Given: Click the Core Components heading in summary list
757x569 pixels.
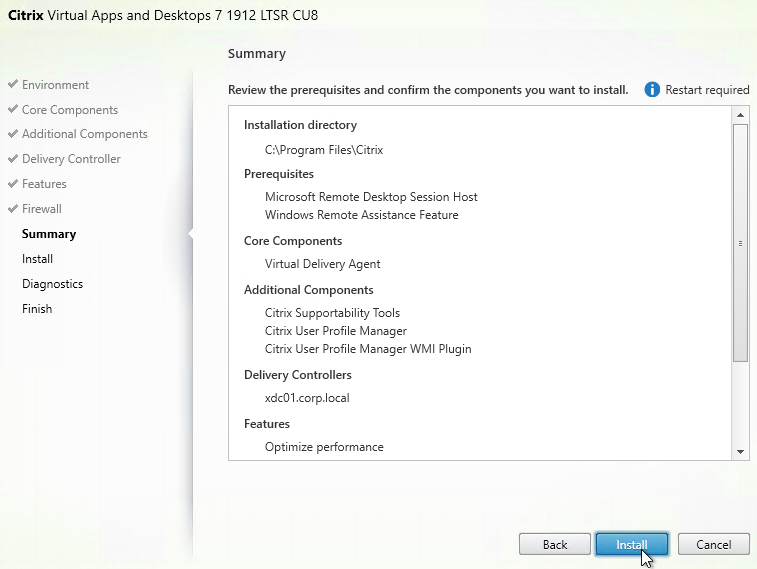Looking at the screenshot, I should click(x=293, y=241).
